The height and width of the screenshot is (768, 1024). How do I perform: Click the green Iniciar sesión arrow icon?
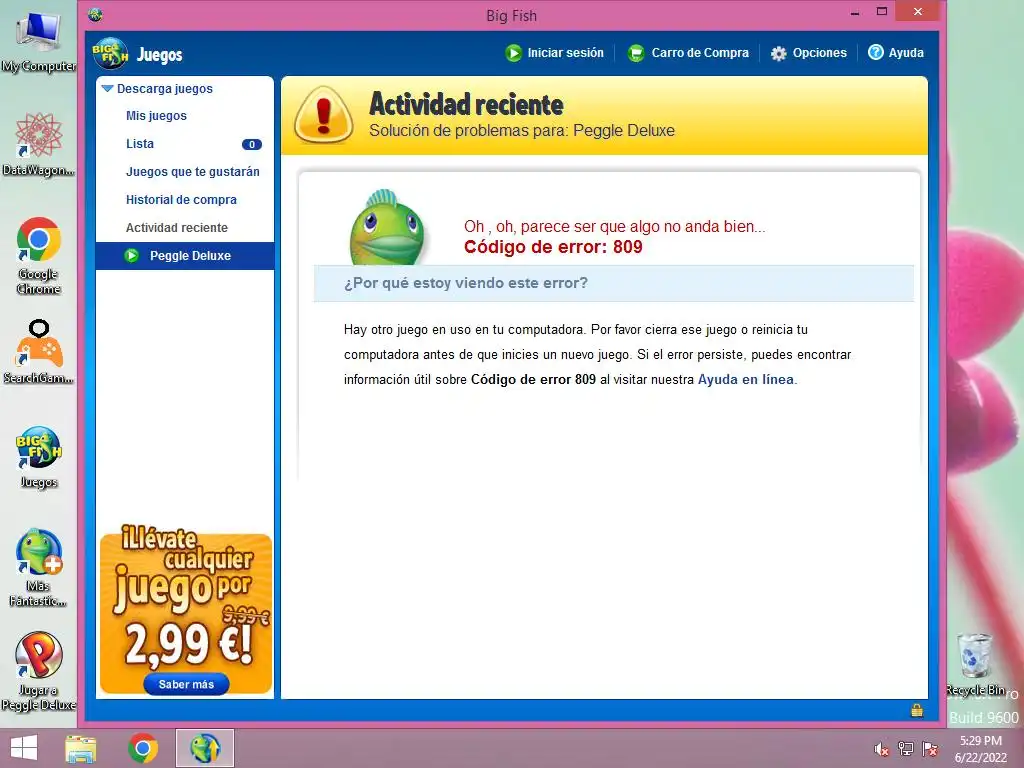513,53
